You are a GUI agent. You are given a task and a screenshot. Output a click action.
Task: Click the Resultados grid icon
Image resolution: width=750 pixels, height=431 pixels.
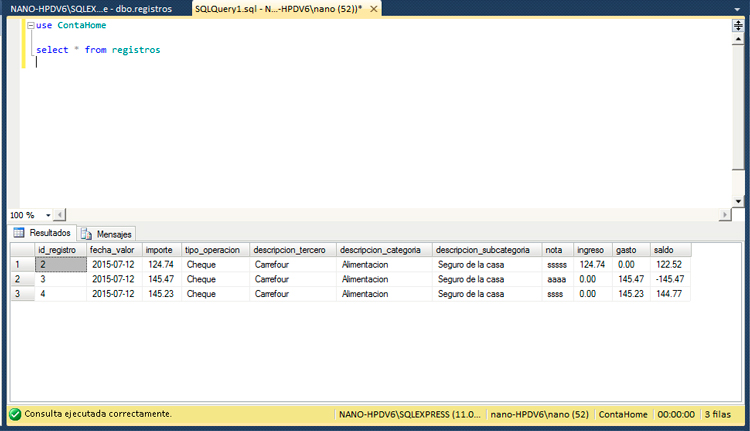click(19, 233)
